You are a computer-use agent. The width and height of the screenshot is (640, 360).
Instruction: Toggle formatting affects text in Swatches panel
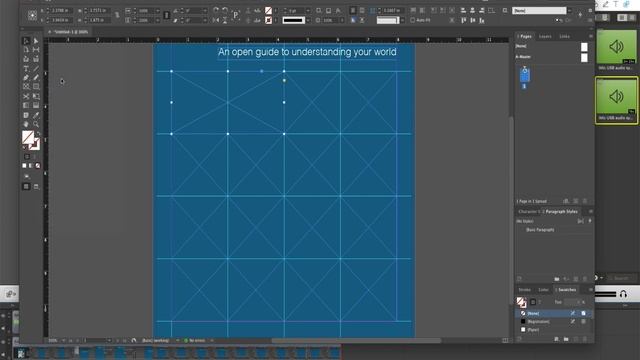(x=540, y=302)
